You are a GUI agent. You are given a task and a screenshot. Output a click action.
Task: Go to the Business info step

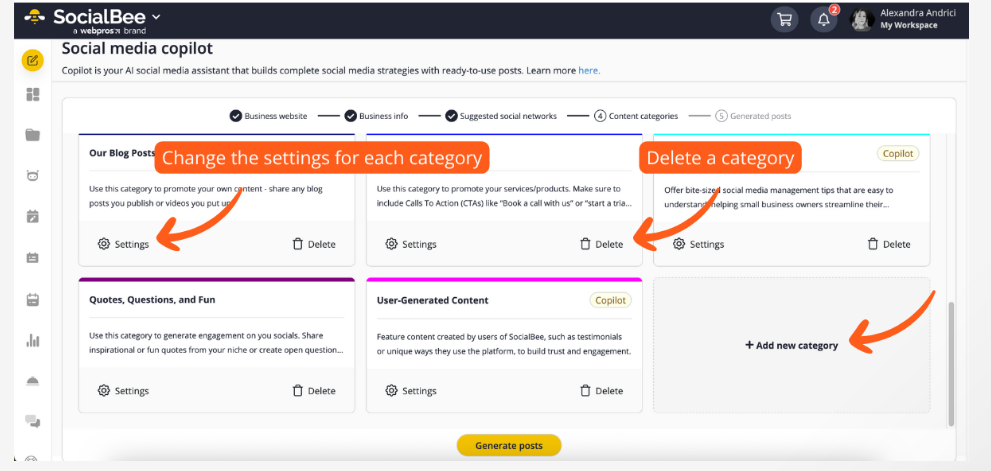376,116
